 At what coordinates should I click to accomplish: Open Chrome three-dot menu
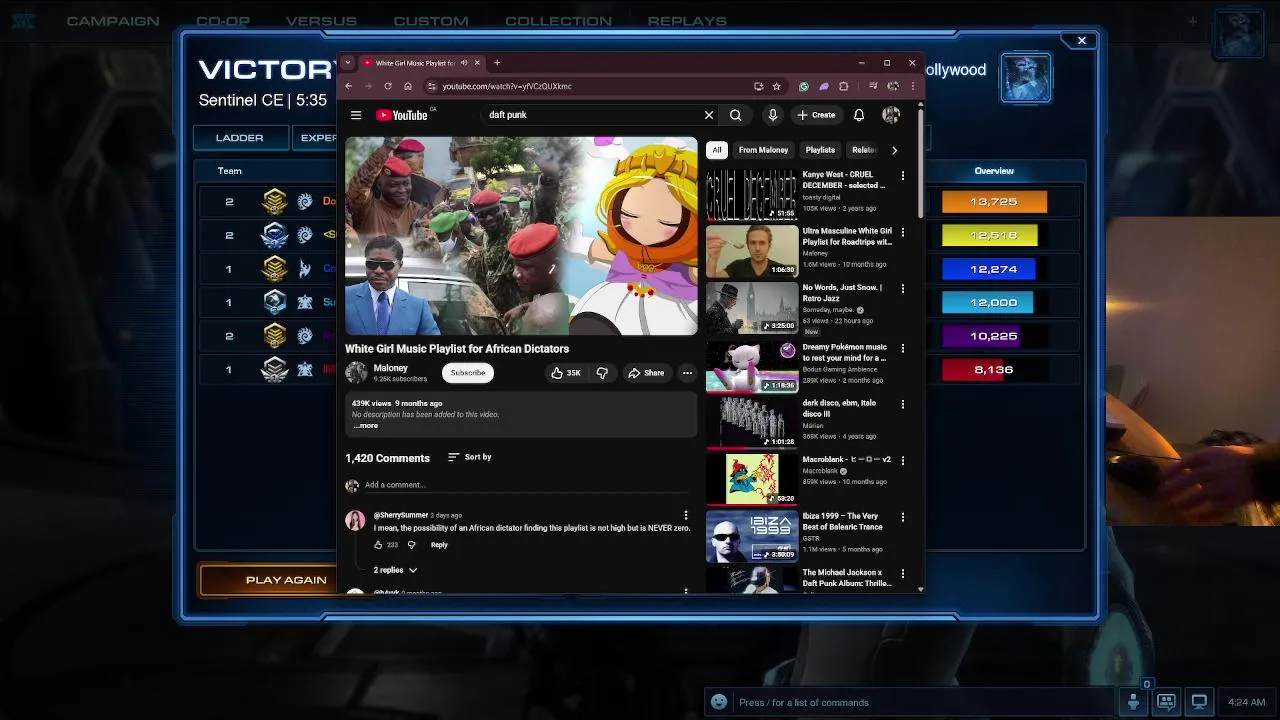(x=912, y=86)
